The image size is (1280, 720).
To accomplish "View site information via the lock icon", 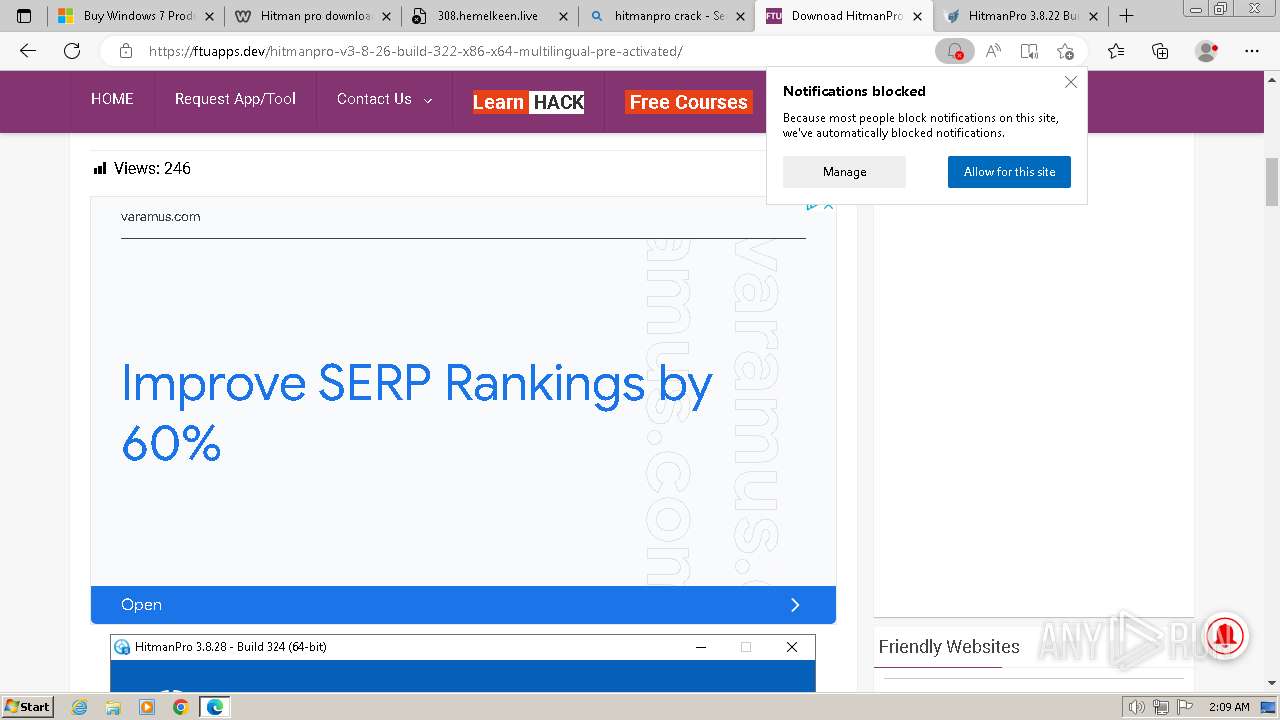I will point(126,51).
